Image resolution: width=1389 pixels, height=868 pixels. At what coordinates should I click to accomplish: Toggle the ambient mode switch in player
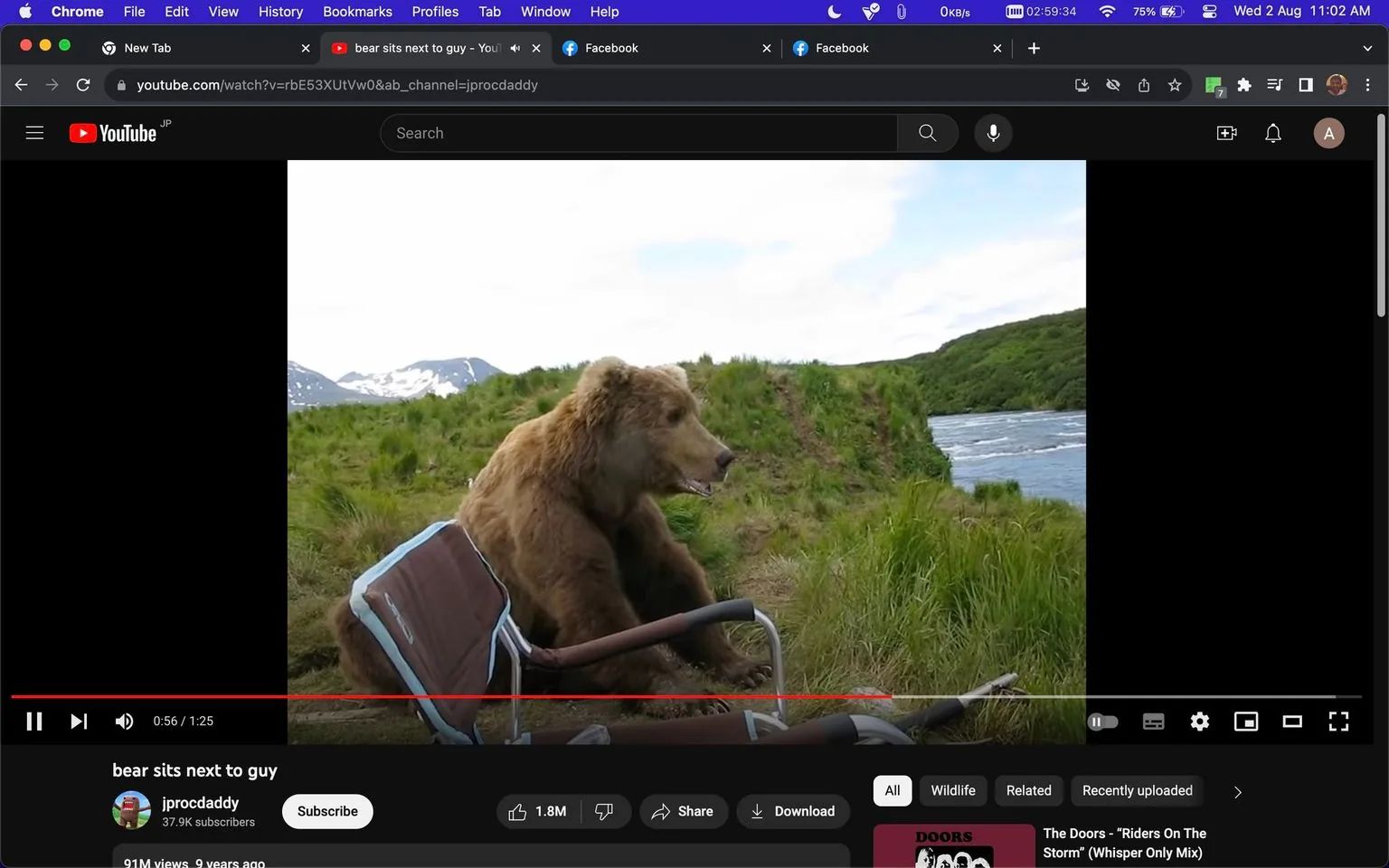(1102, 721)
